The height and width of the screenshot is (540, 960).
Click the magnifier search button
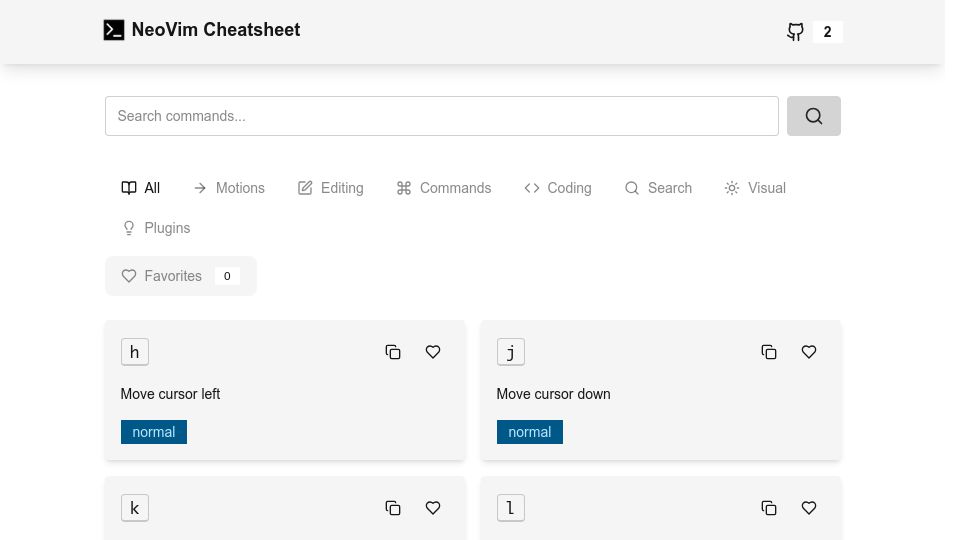813,116
